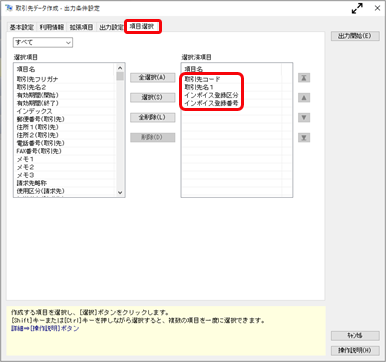Open the すべて category dropdown
Viewport: 386px width, 362px height.
(43, 42)
